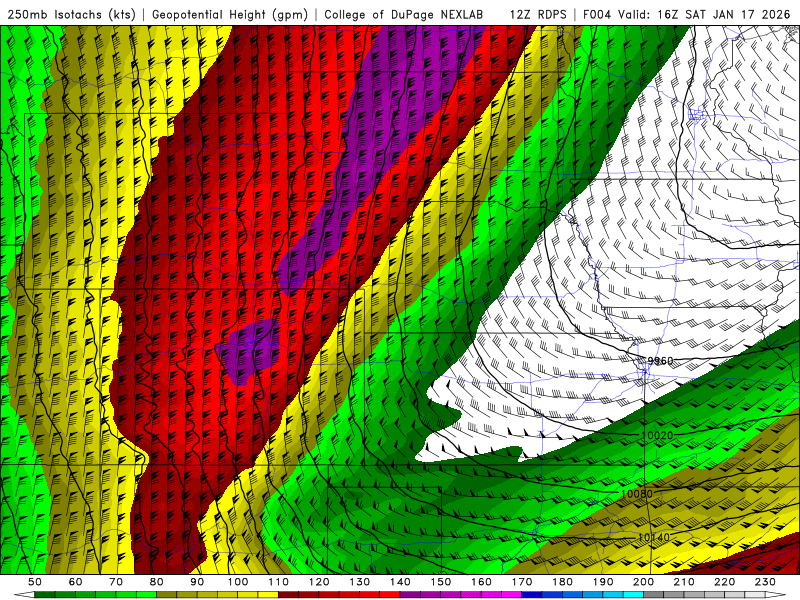800x600 pixels.
Task: Click the 130 value on the color scale
Action: point(360,582)
